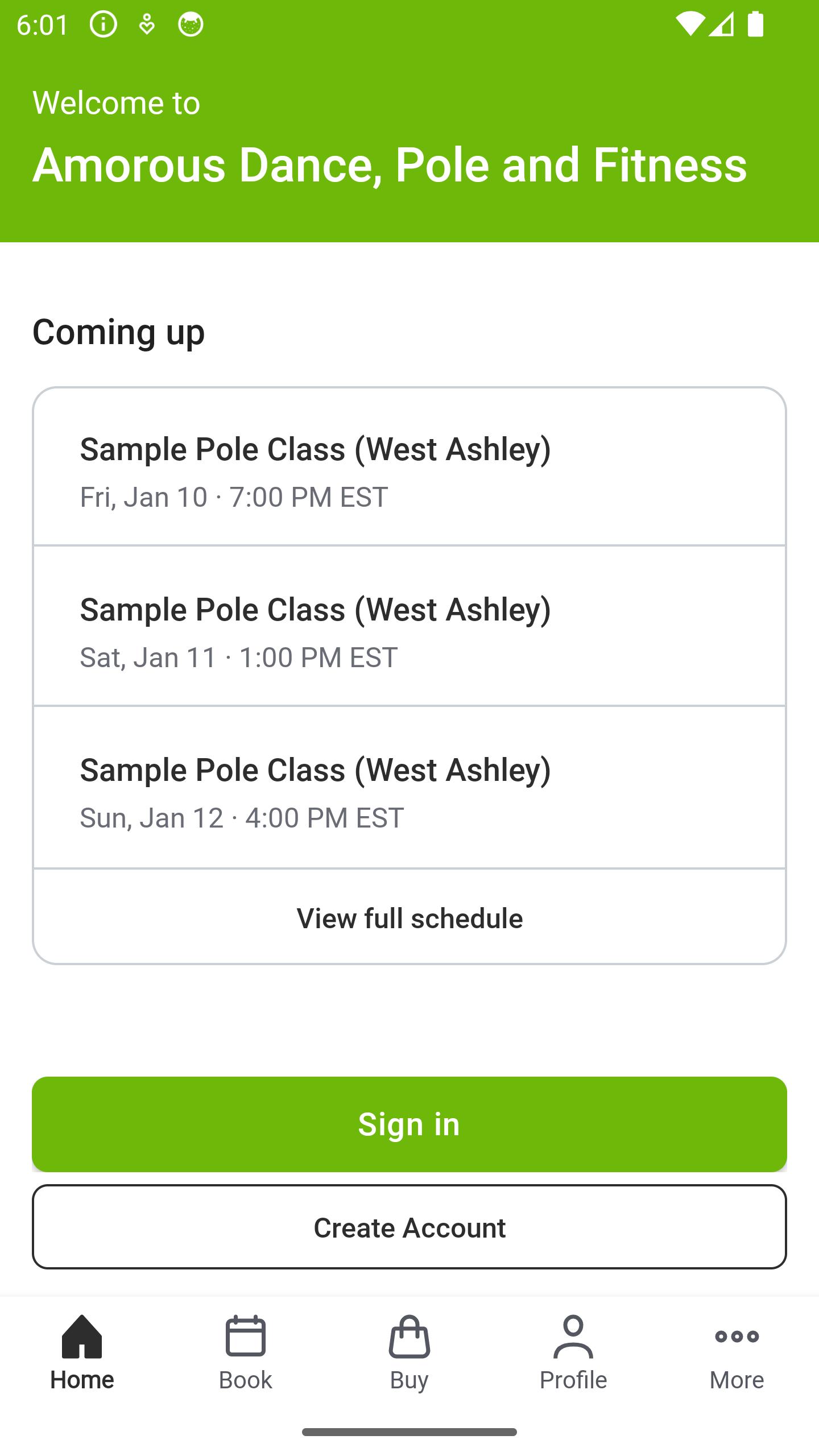Select the Sun, Jan 12 pole class
The height and width of the screenshot is (1456, 819).
click(409, 792)
